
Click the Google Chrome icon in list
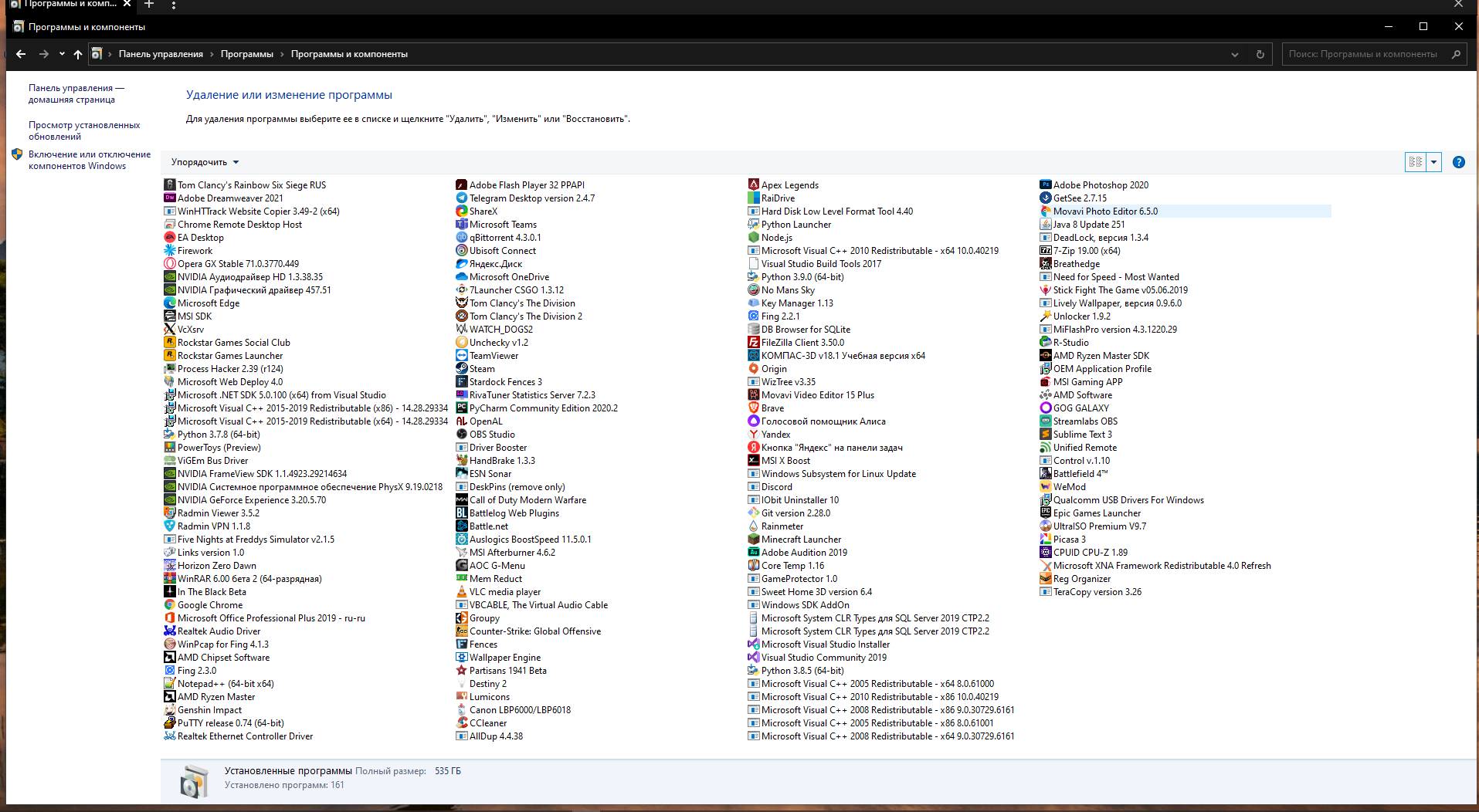(170, 605)
